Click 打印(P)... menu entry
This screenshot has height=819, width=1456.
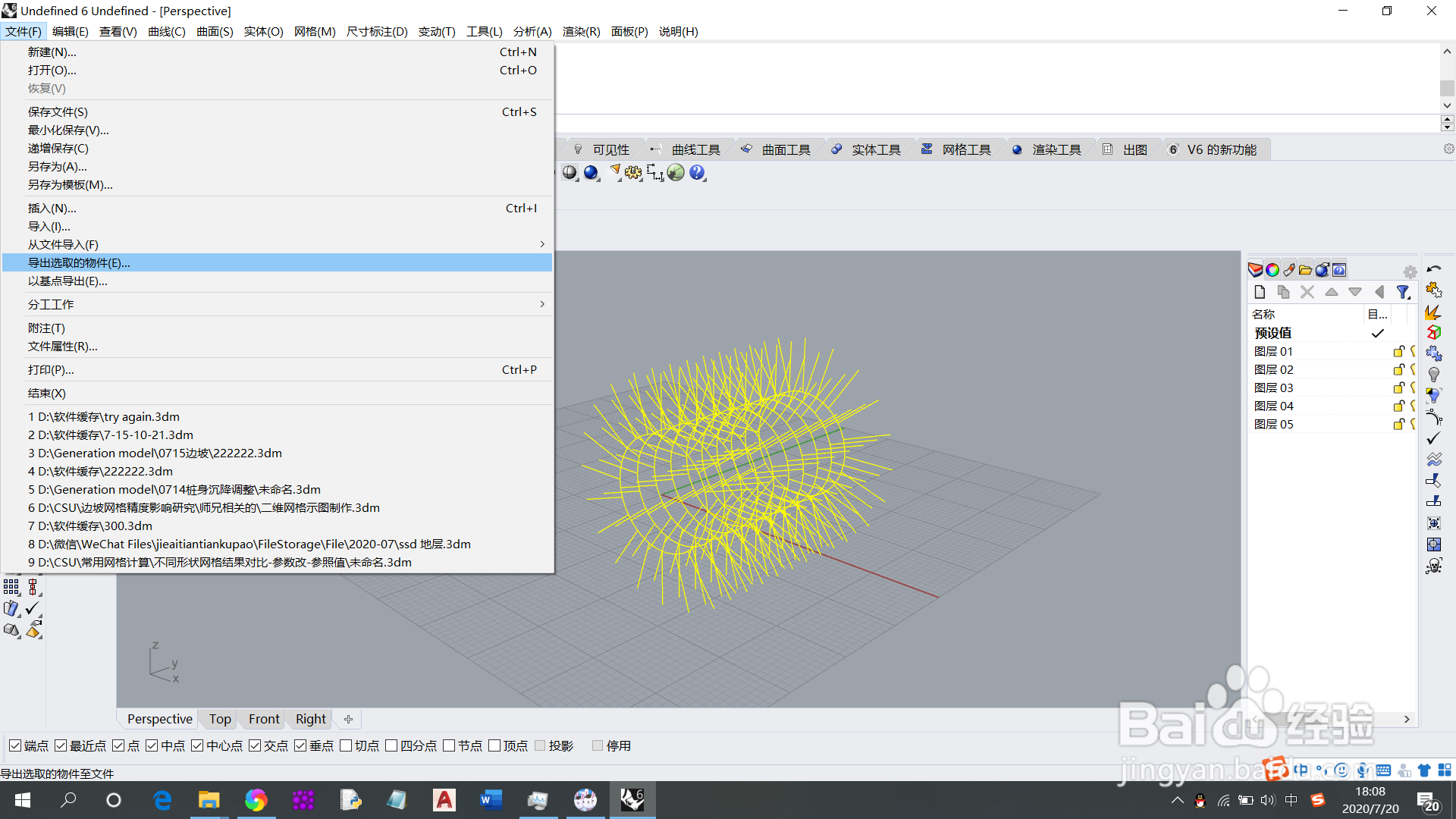click(278, 370)
